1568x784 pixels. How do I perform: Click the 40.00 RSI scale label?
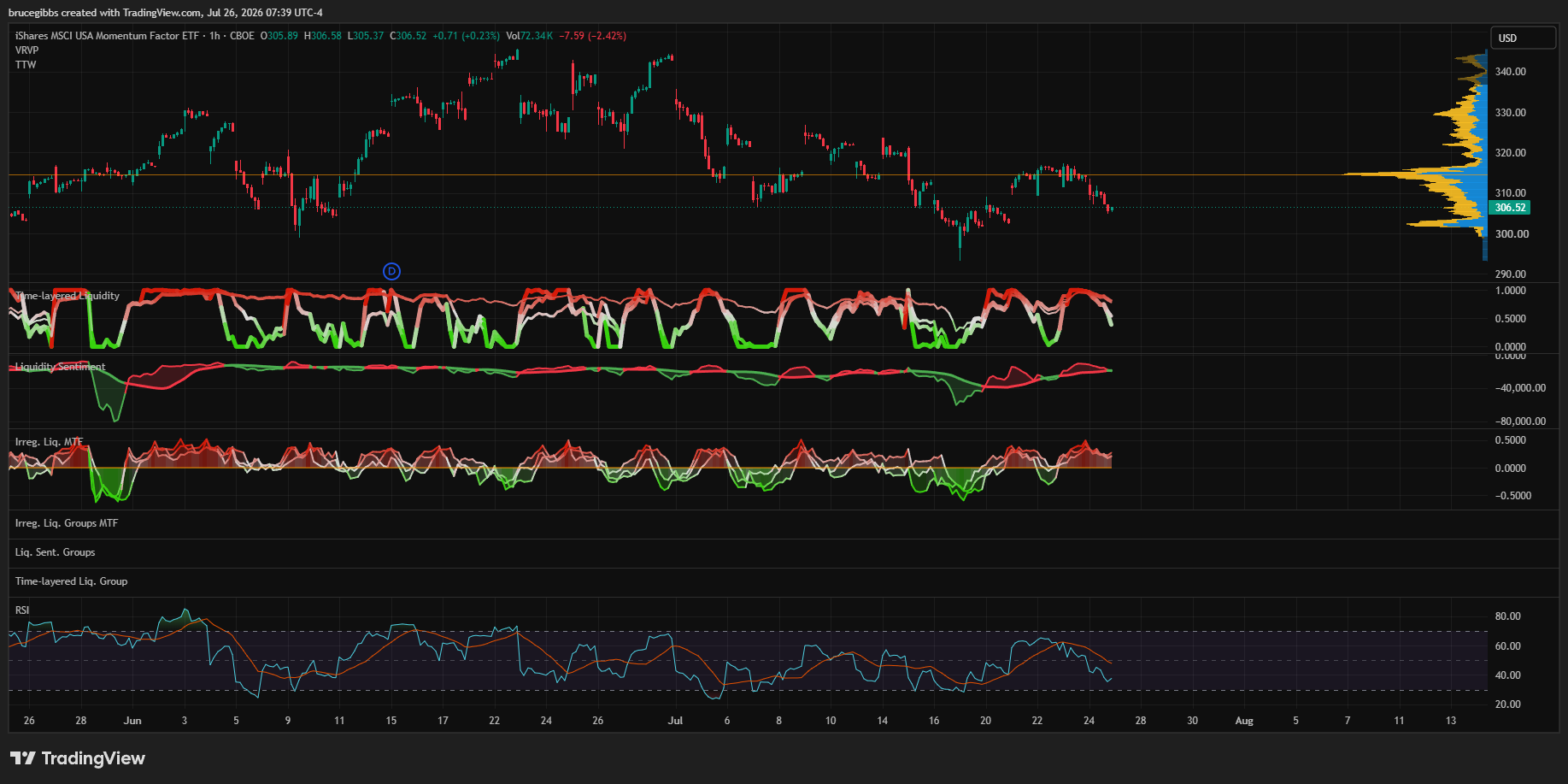1508,675
